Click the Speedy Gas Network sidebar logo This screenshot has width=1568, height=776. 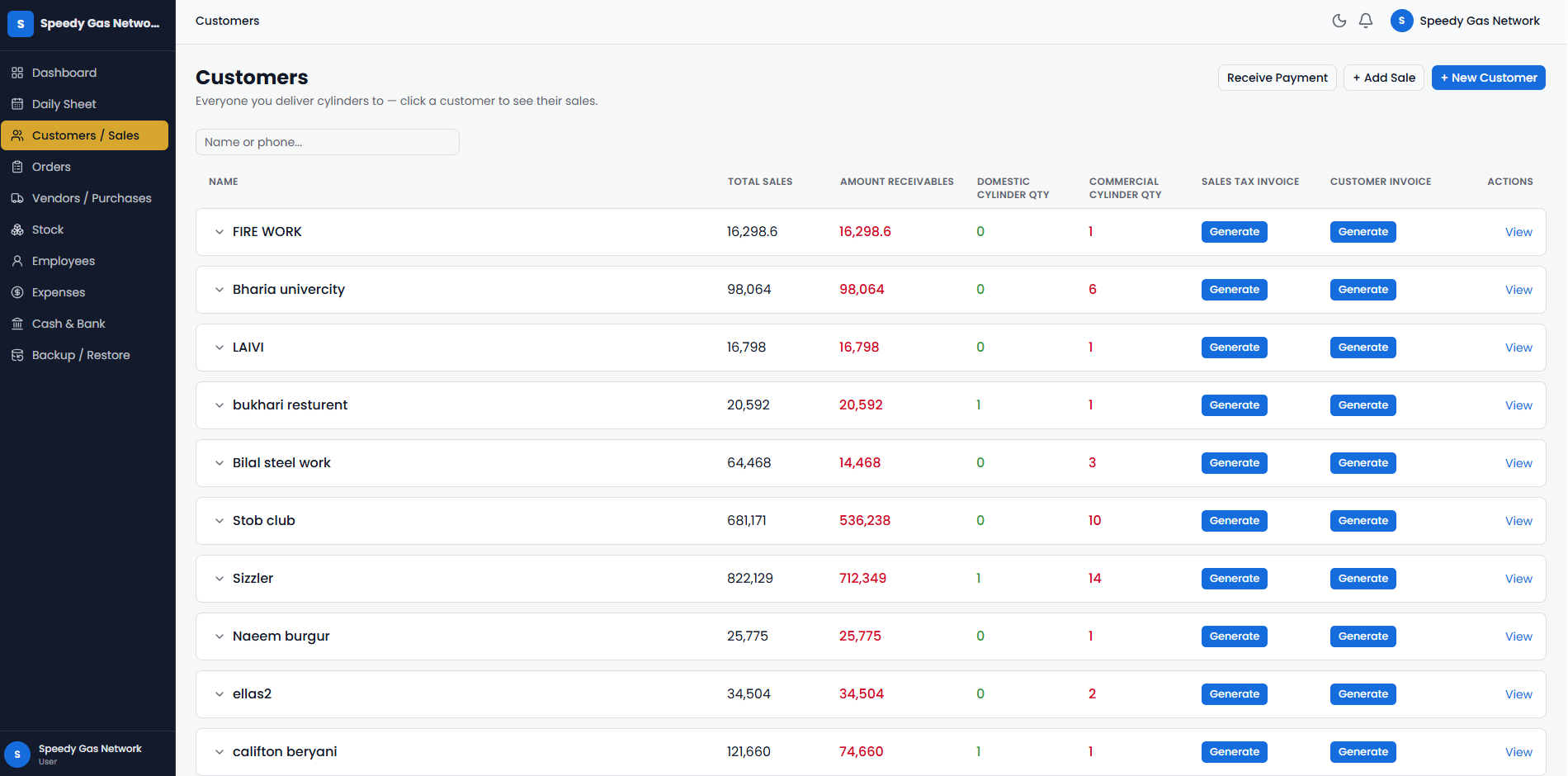click(x=21, y=24)
